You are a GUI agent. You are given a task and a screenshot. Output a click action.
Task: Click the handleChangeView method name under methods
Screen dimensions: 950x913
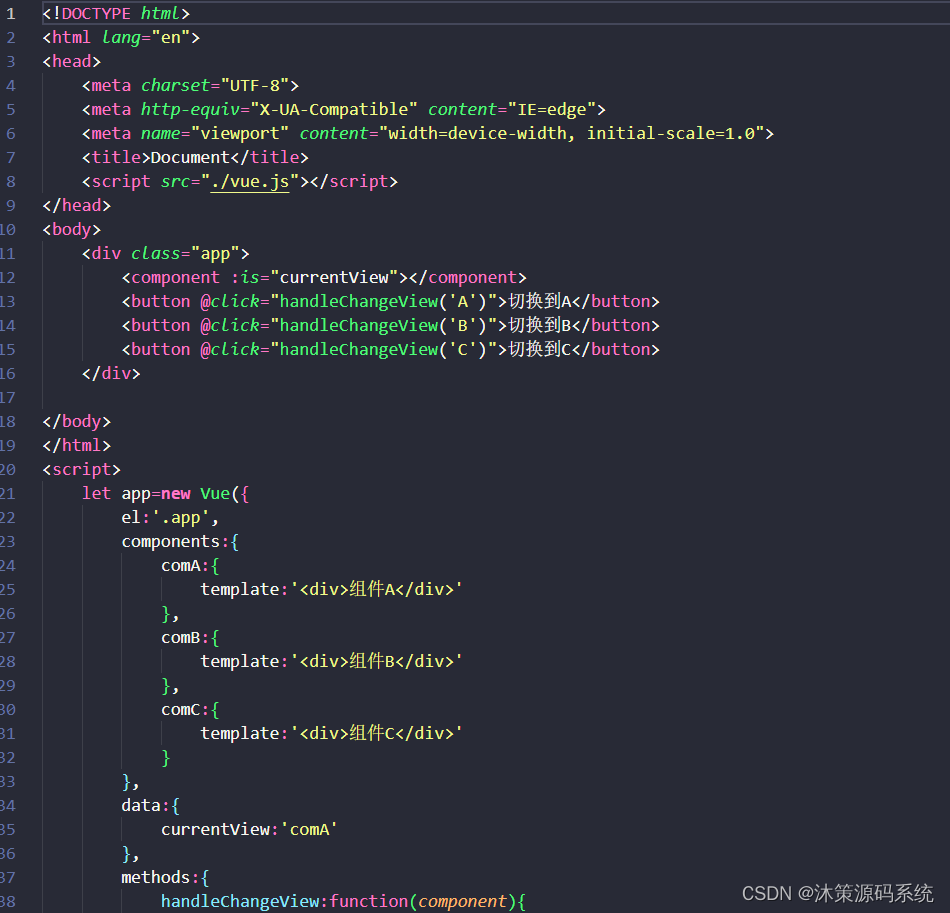click(x=240, y=901)
